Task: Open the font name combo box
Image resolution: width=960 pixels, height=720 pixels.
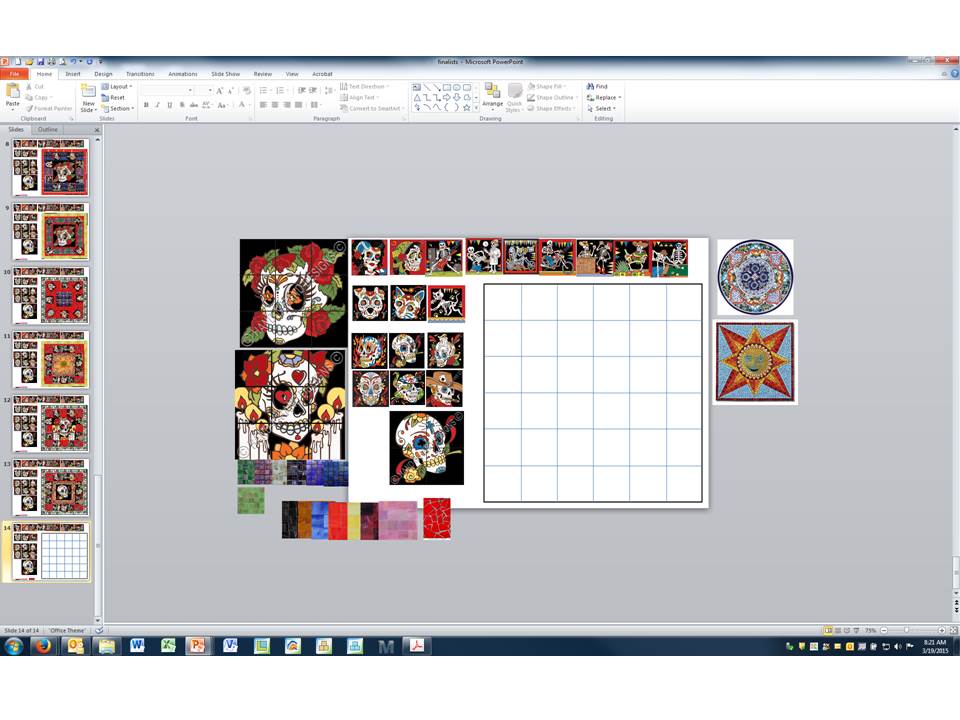Action: [x=167, y=91]
